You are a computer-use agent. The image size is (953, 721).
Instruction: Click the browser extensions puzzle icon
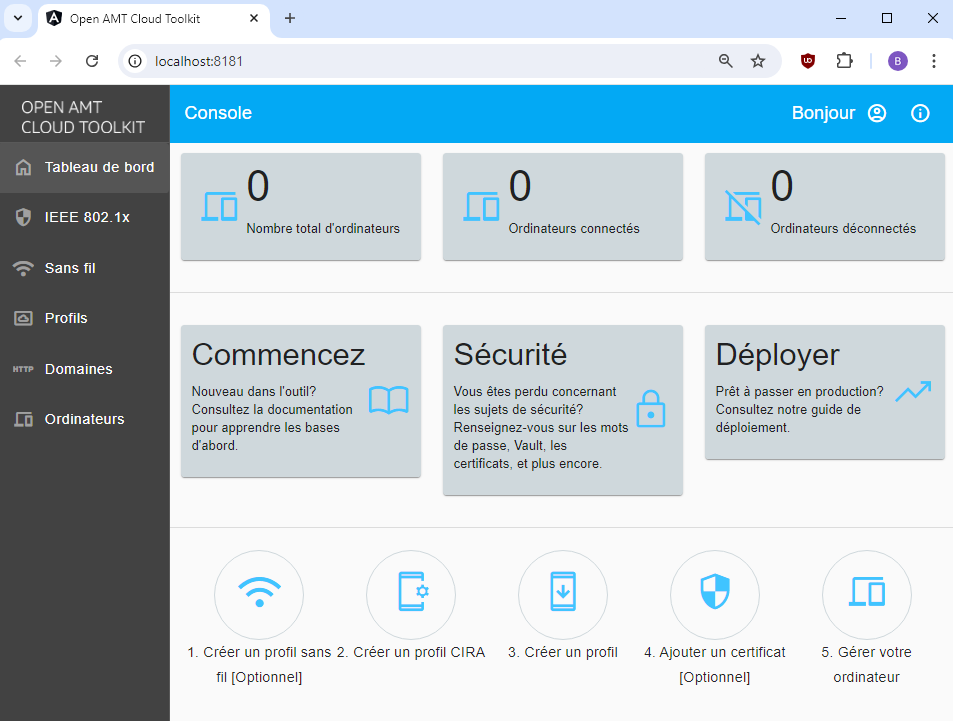[x=845, y=61]
